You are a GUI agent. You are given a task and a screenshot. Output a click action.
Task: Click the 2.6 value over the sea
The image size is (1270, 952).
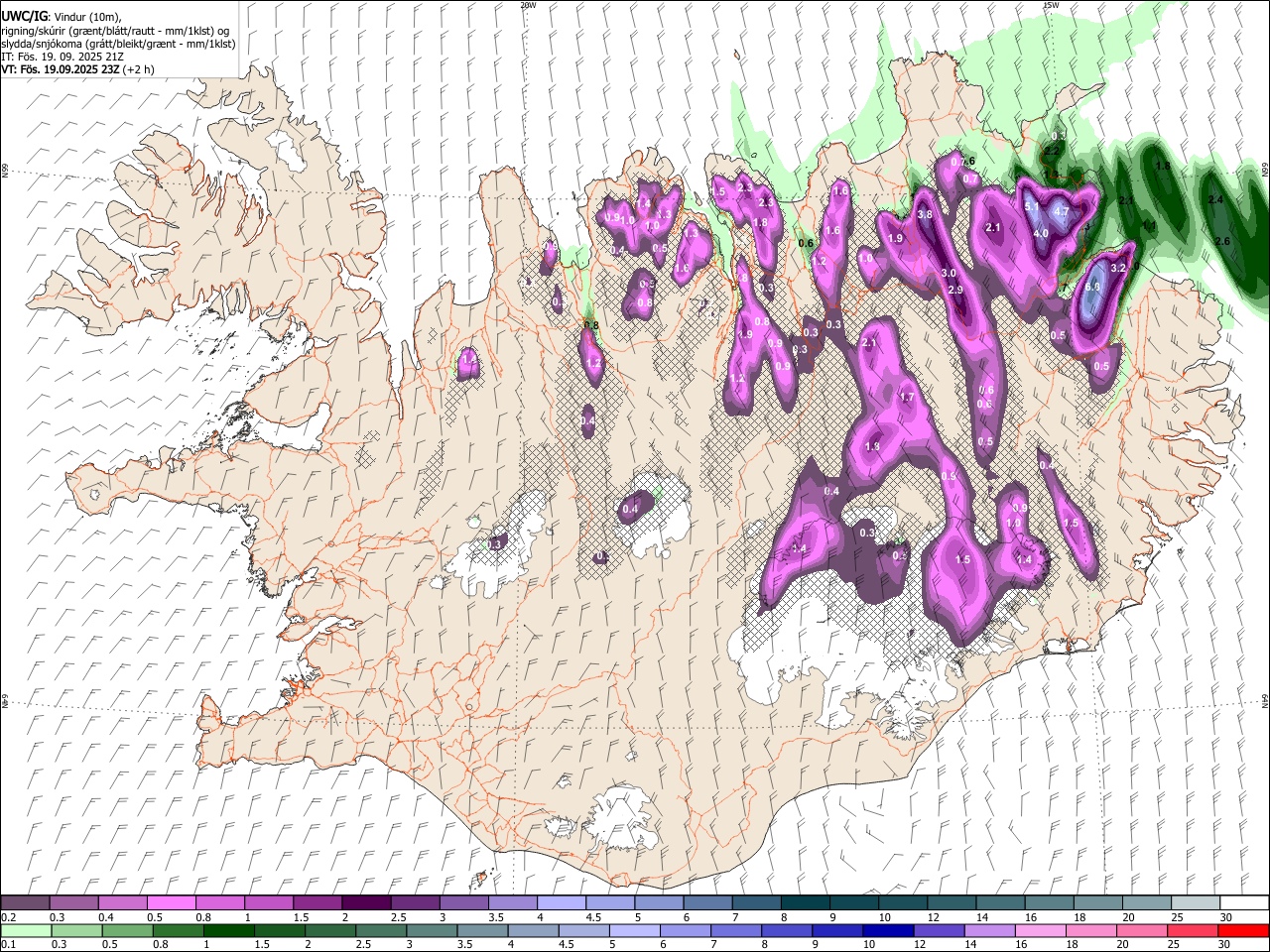tap(1222, 241)
